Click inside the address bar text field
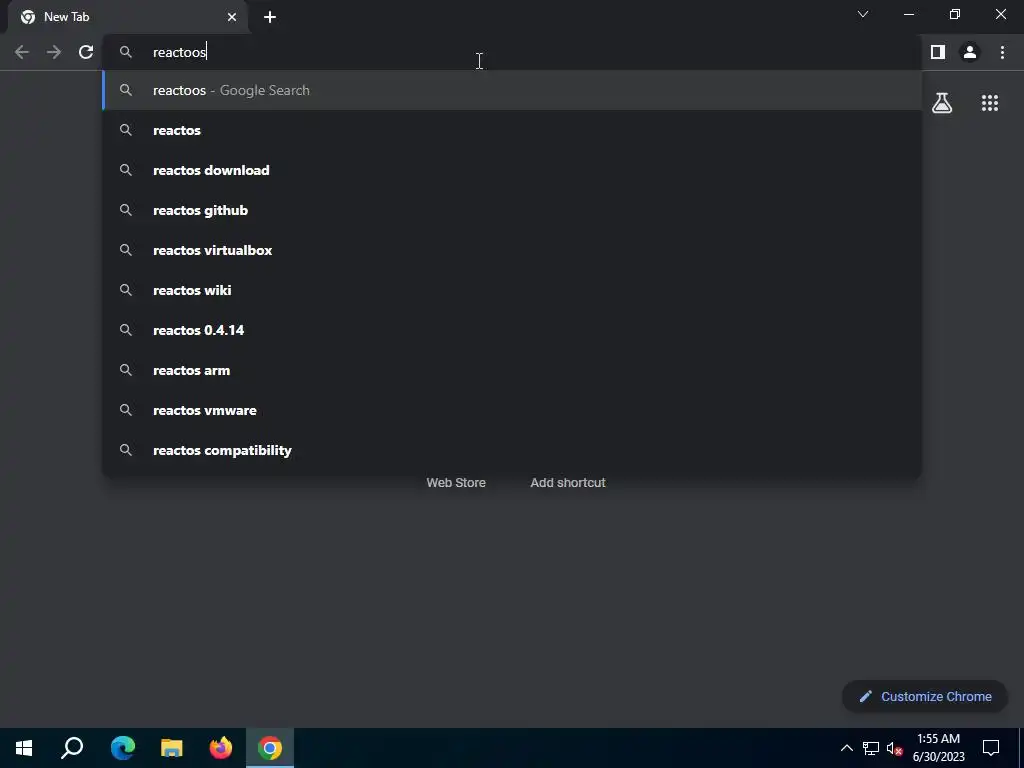Image resolution: width=1024 pixels, height=768 pixels. [512, 52]
